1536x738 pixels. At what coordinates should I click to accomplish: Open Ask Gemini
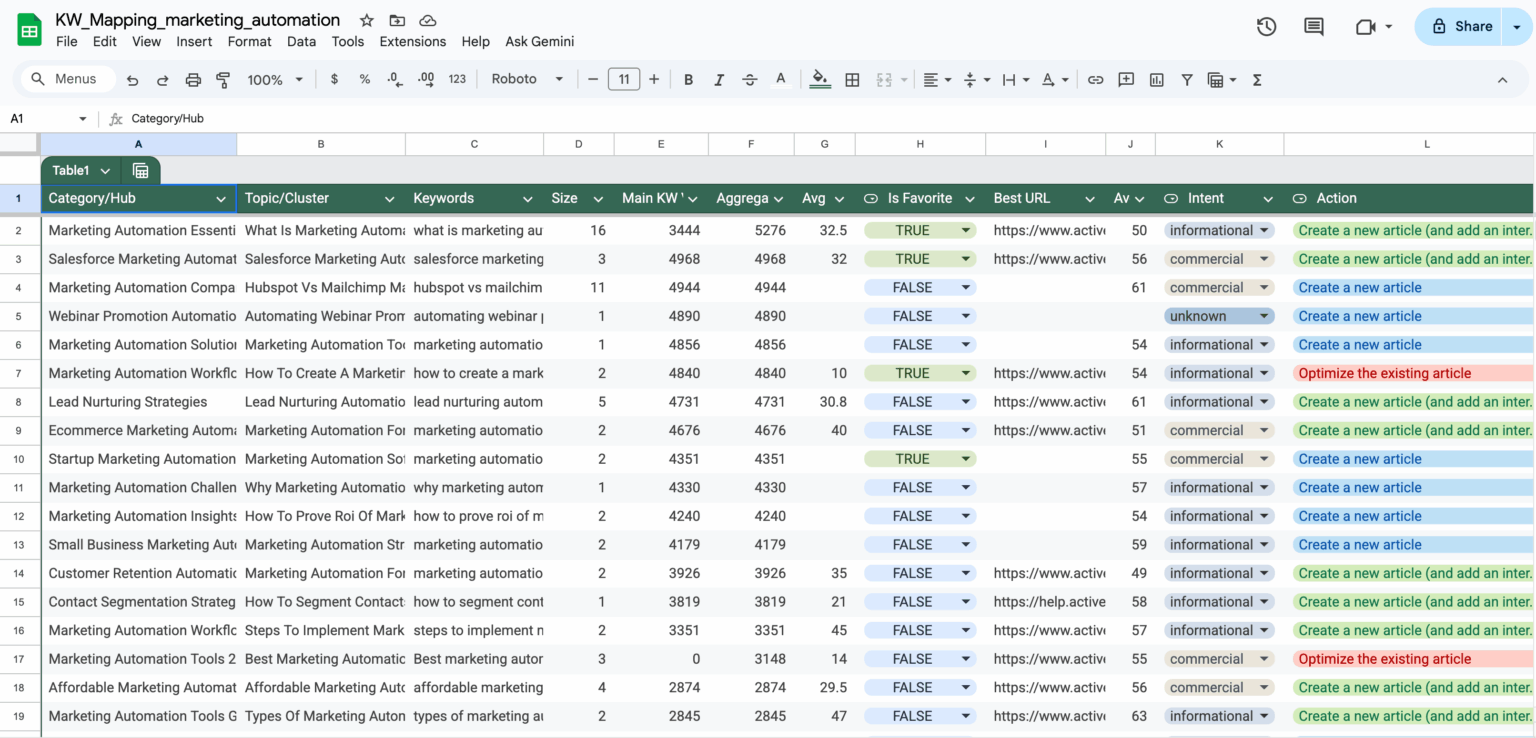tap(539, 41)
